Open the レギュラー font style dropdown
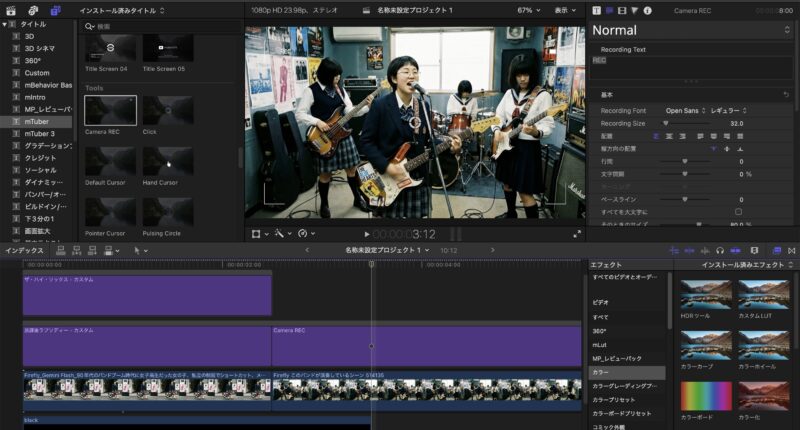Image resolution: width=800 pixels, height=430 pixels. pyautogui.click(x=729, y=111)
